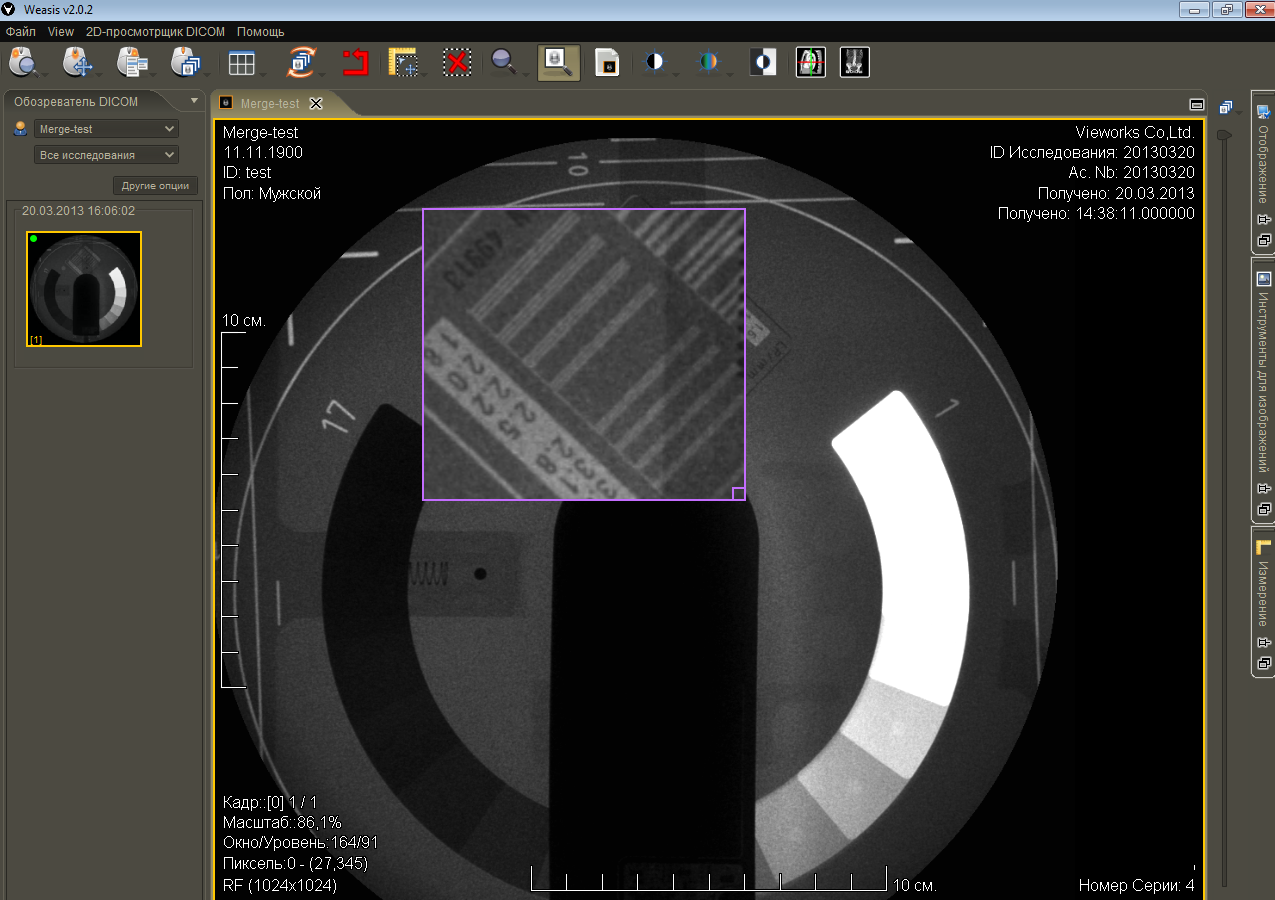This screenshot has height=900, width=1275.
Task: Click the red reset arrow icon
Action: click(x=355, y=63)
